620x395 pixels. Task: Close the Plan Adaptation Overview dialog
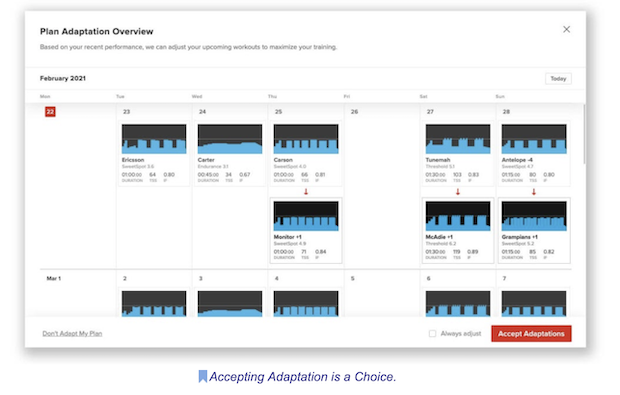coord(566,29)
